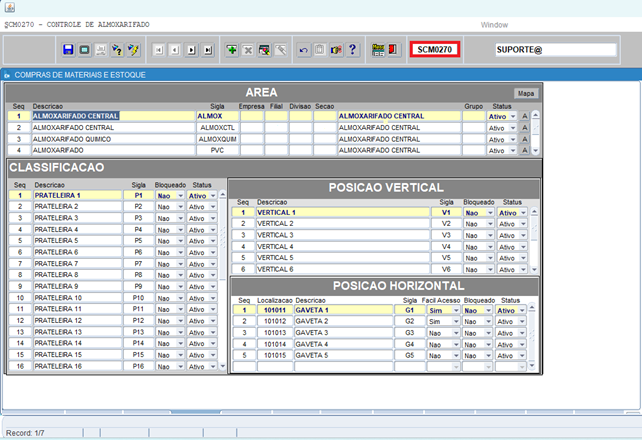Go to the next record
This screenshot has width=642, height=440.
191,50
